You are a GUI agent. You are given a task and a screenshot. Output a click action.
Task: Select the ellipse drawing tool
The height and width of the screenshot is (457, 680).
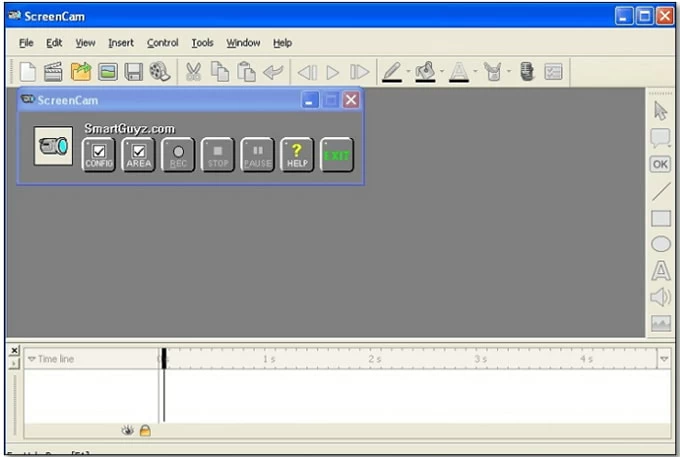(660, 243)
